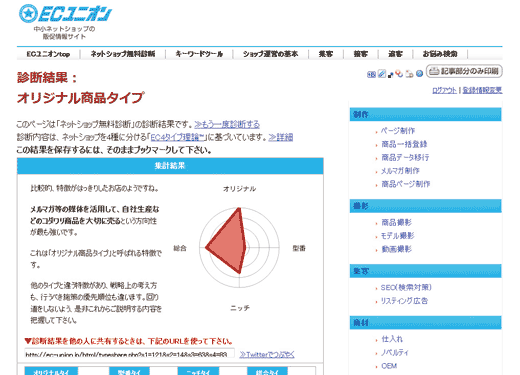Screen dimensions: 520x375
Task: Open ノベルティ in the sidebar
Action: pyautogui.click(x=395, y=352)
